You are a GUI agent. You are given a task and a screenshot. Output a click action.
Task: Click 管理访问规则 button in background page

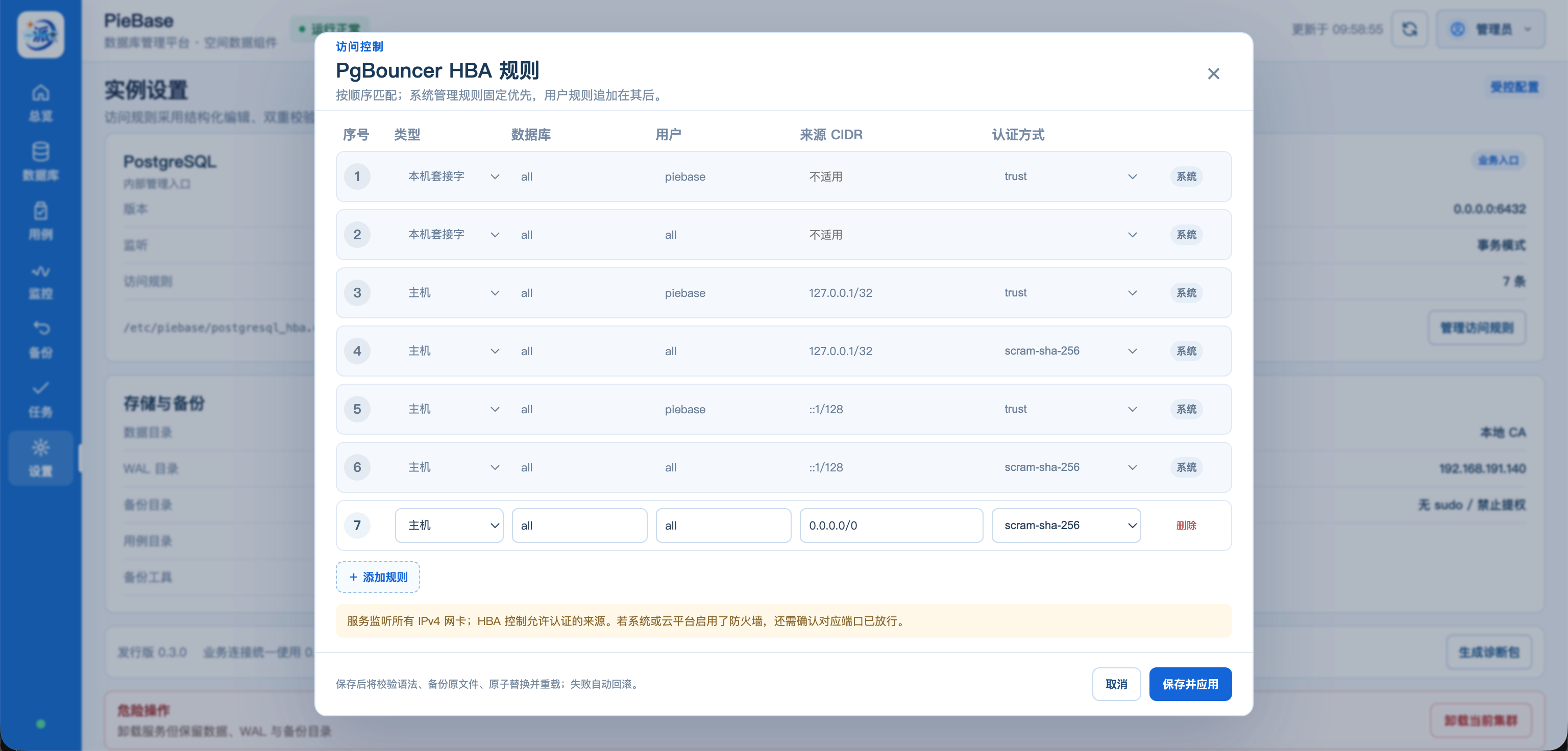pyautogui.click(x=1476, y=328)
